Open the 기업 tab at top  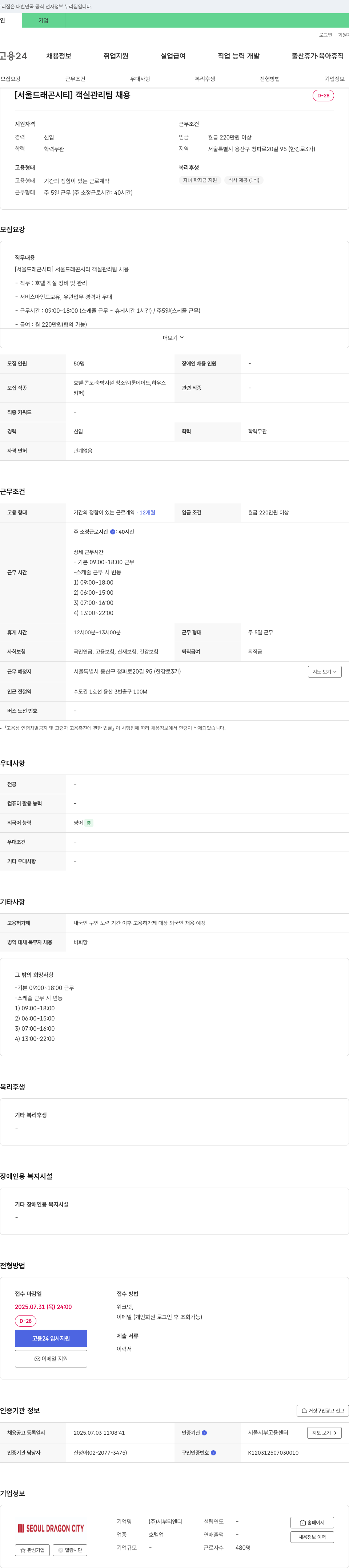pyautogui.click(x=43, y=20)
